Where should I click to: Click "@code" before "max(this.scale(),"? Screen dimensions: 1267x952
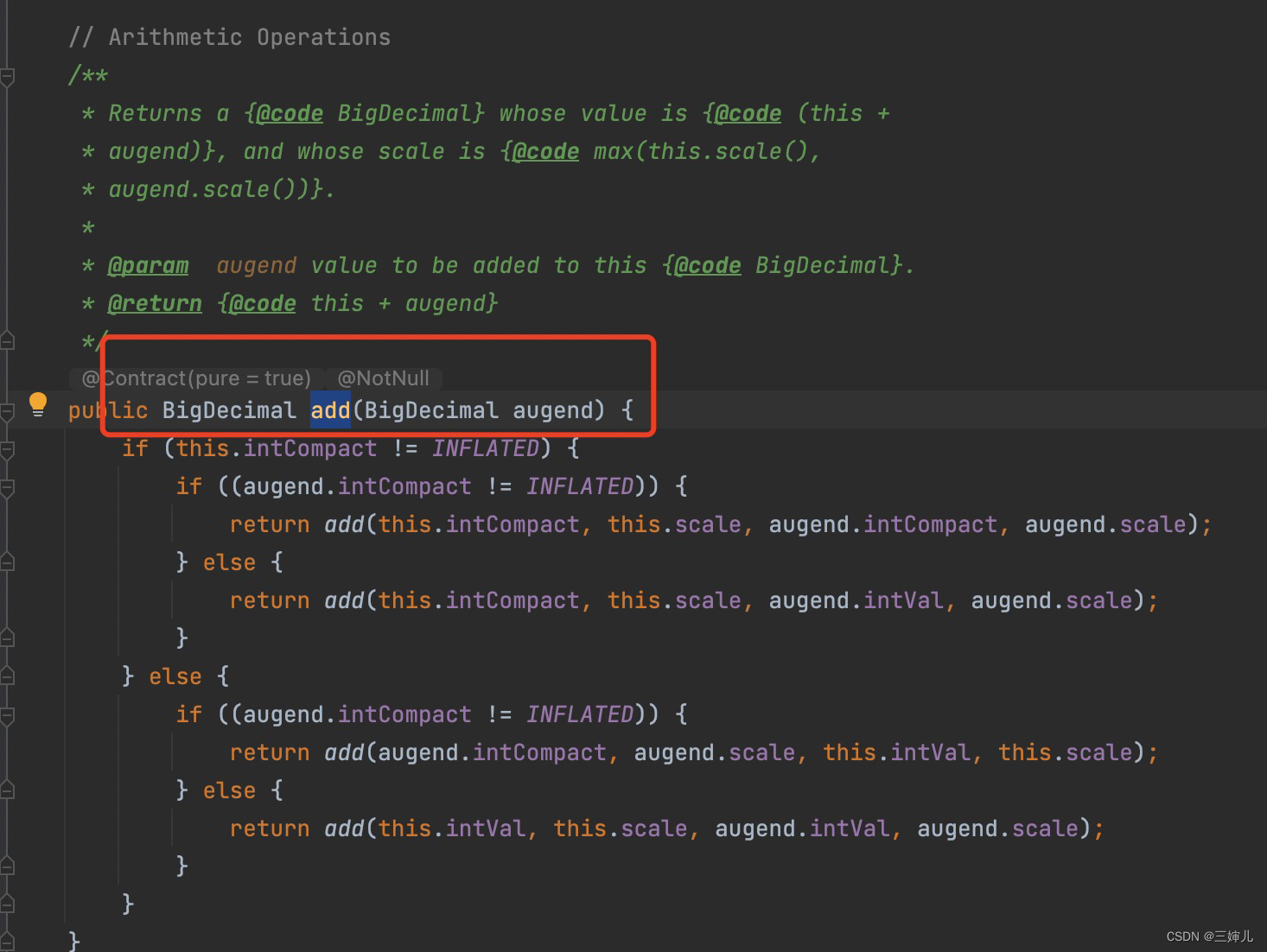(546, 151)
